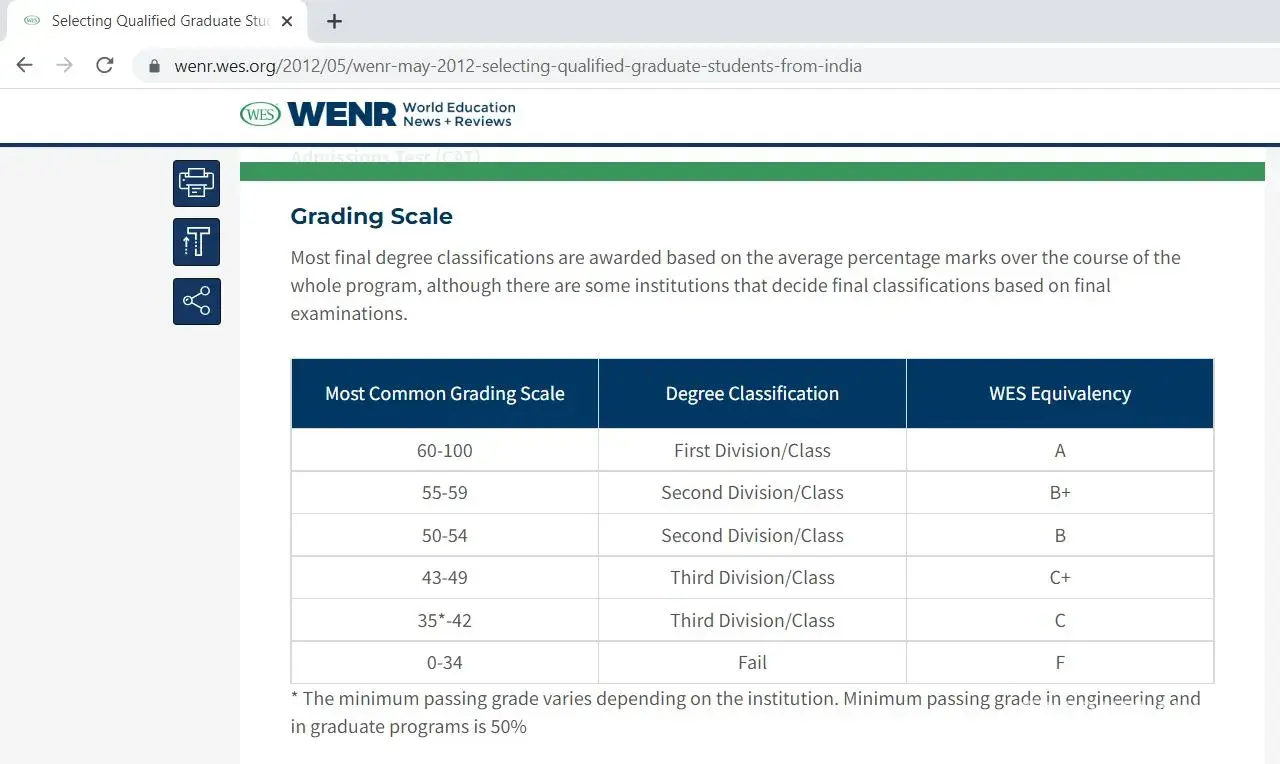Click the WES logo badge
The width and height of the screenshot is (1280, 764).
pyautogui.click(x=260, y=115)
